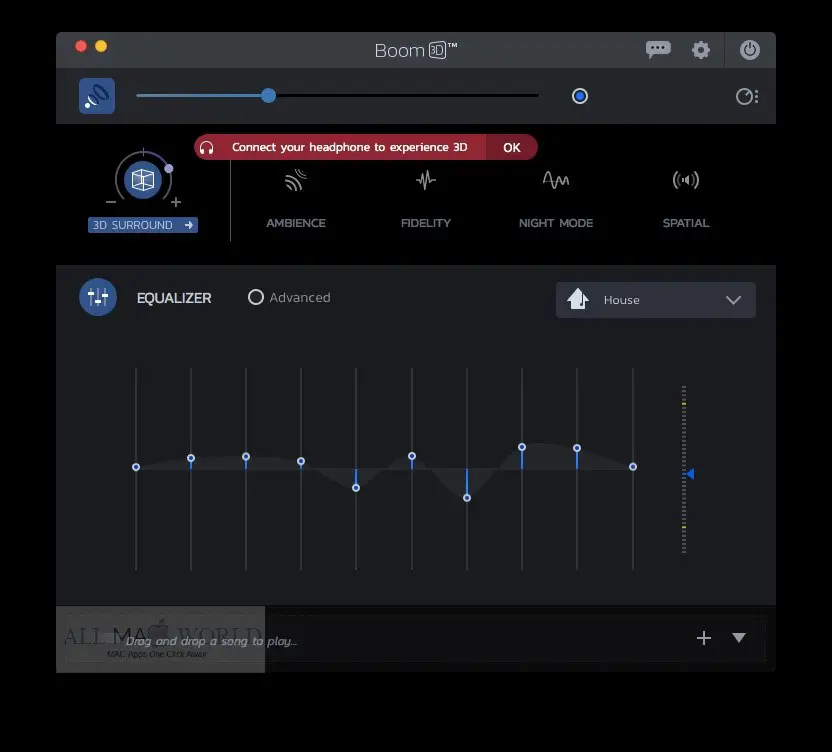The width and height of the screenshot is (832, 752).
Task: Enable the Fidelity effect
Action: click(x=426, y=180)
